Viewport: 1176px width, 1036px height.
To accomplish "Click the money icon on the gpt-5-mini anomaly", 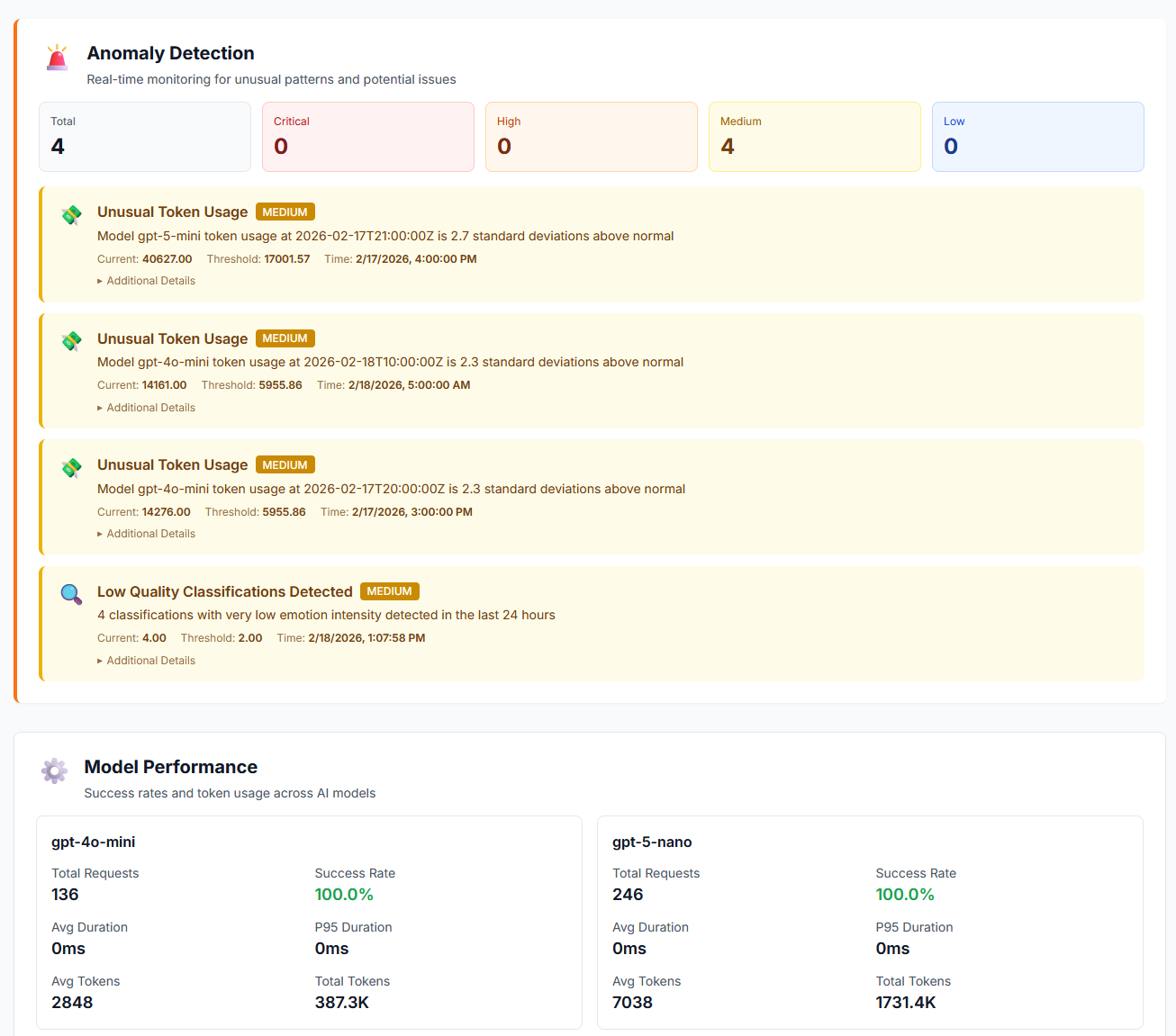I will click(x=71, y=215).
